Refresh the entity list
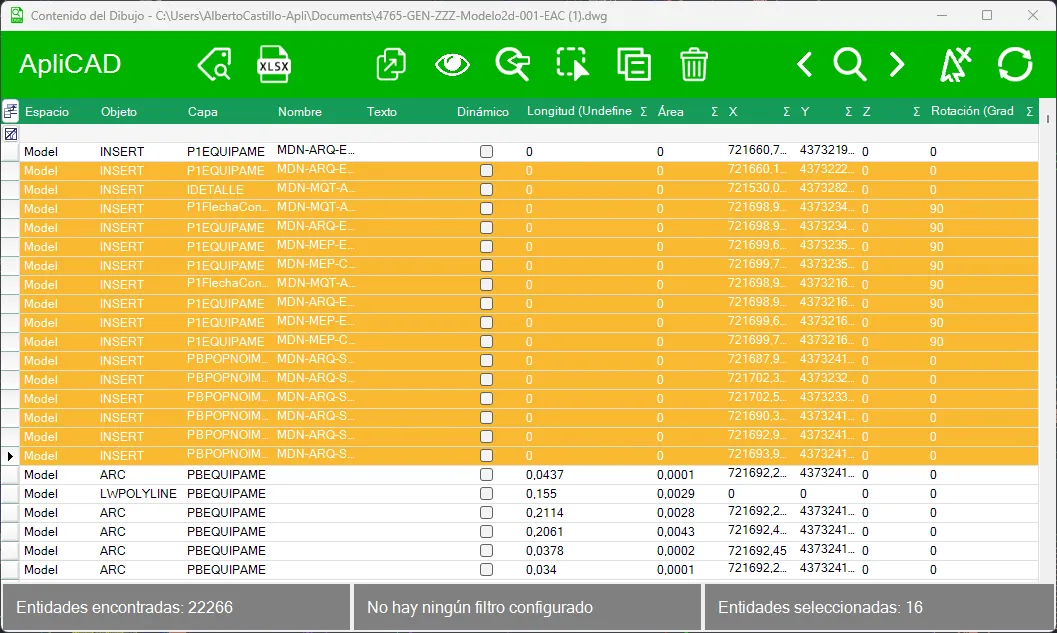Screen dimensions: 1057x633 (1015, 65)
